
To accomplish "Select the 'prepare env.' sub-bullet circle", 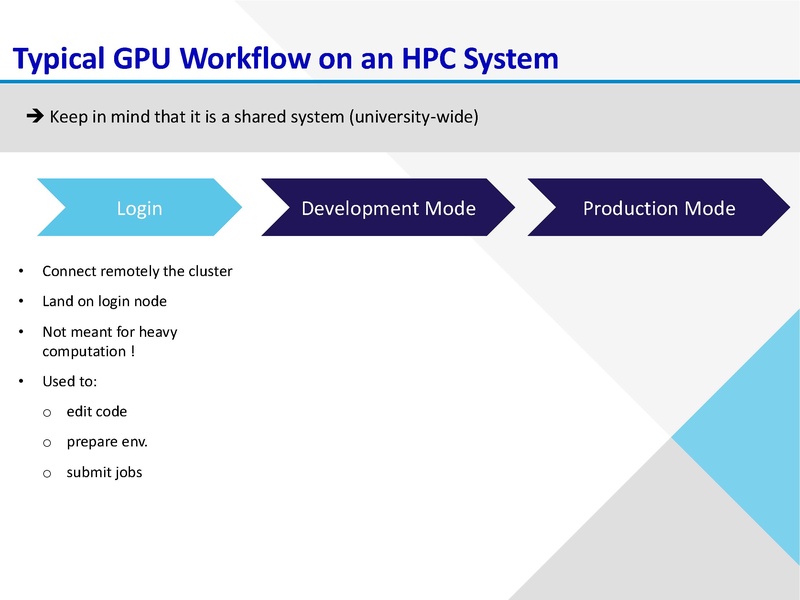I will (x=45, y=441).
